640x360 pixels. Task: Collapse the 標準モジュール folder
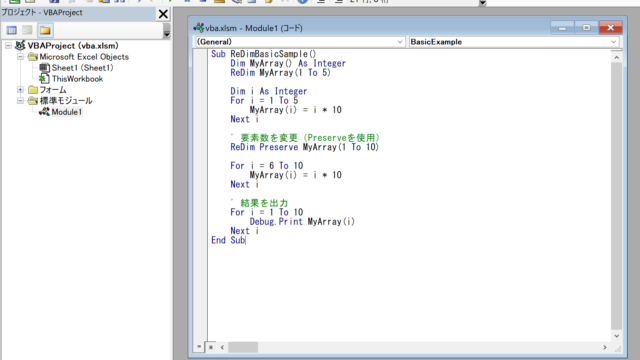[20, 101]
